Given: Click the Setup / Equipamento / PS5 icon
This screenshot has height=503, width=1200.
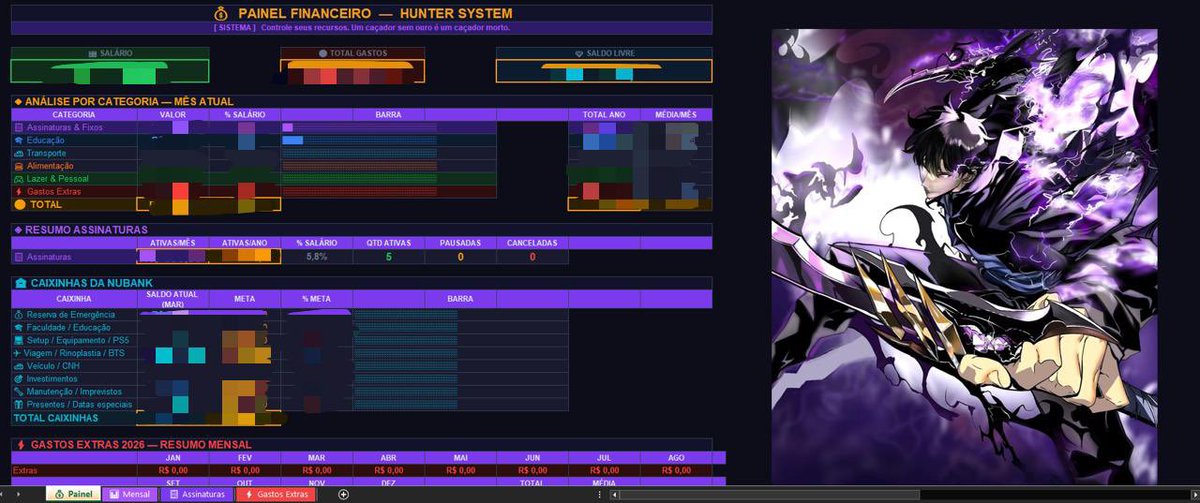Looking at the screenshot, I should (18, 341).
